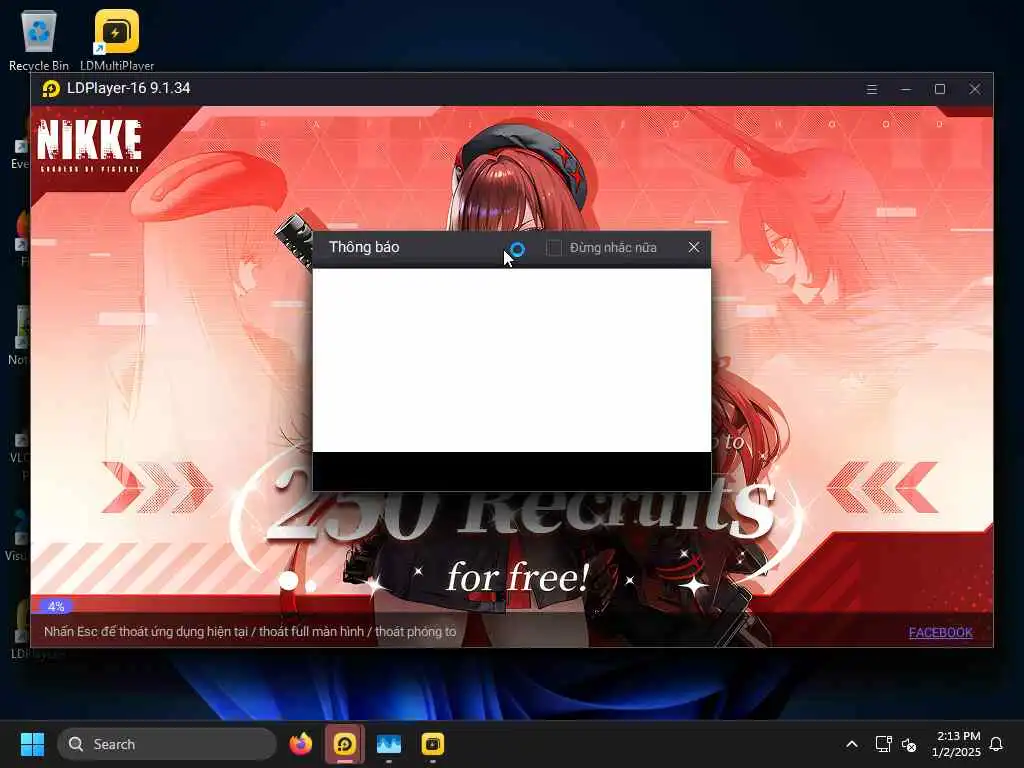Open the photo viewer taskbar app
Screen dimensions: 1024x768
(389, 744)
